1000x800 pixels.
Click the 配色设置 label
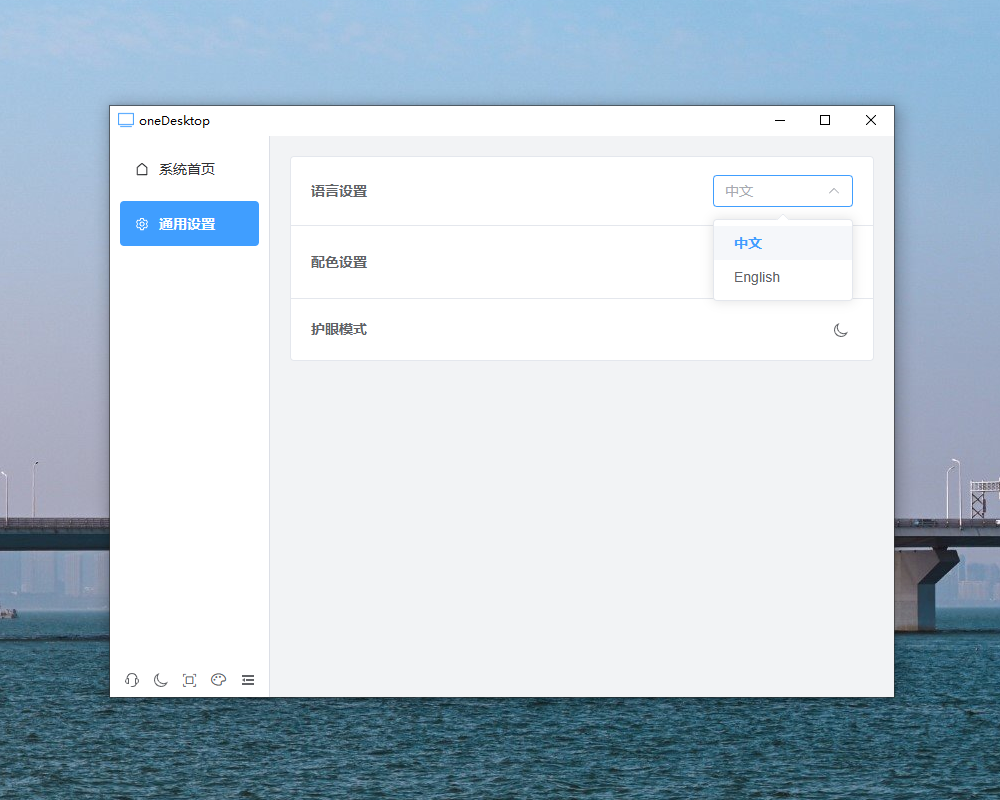tap(339, 262)
